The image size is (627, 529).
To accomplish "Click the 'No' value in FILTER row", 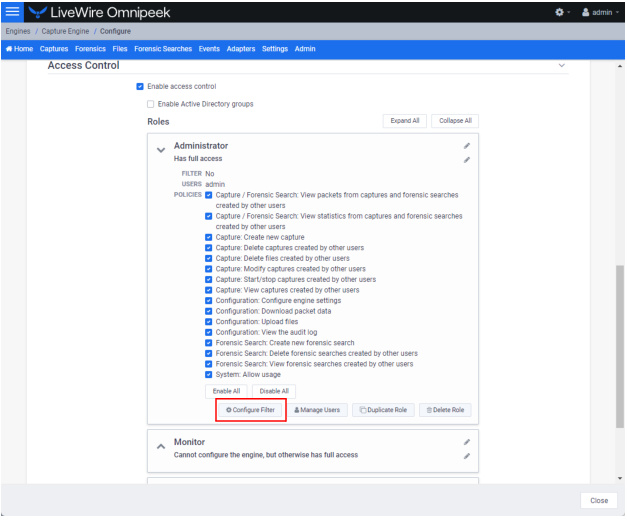I will [x=210, y=174].
